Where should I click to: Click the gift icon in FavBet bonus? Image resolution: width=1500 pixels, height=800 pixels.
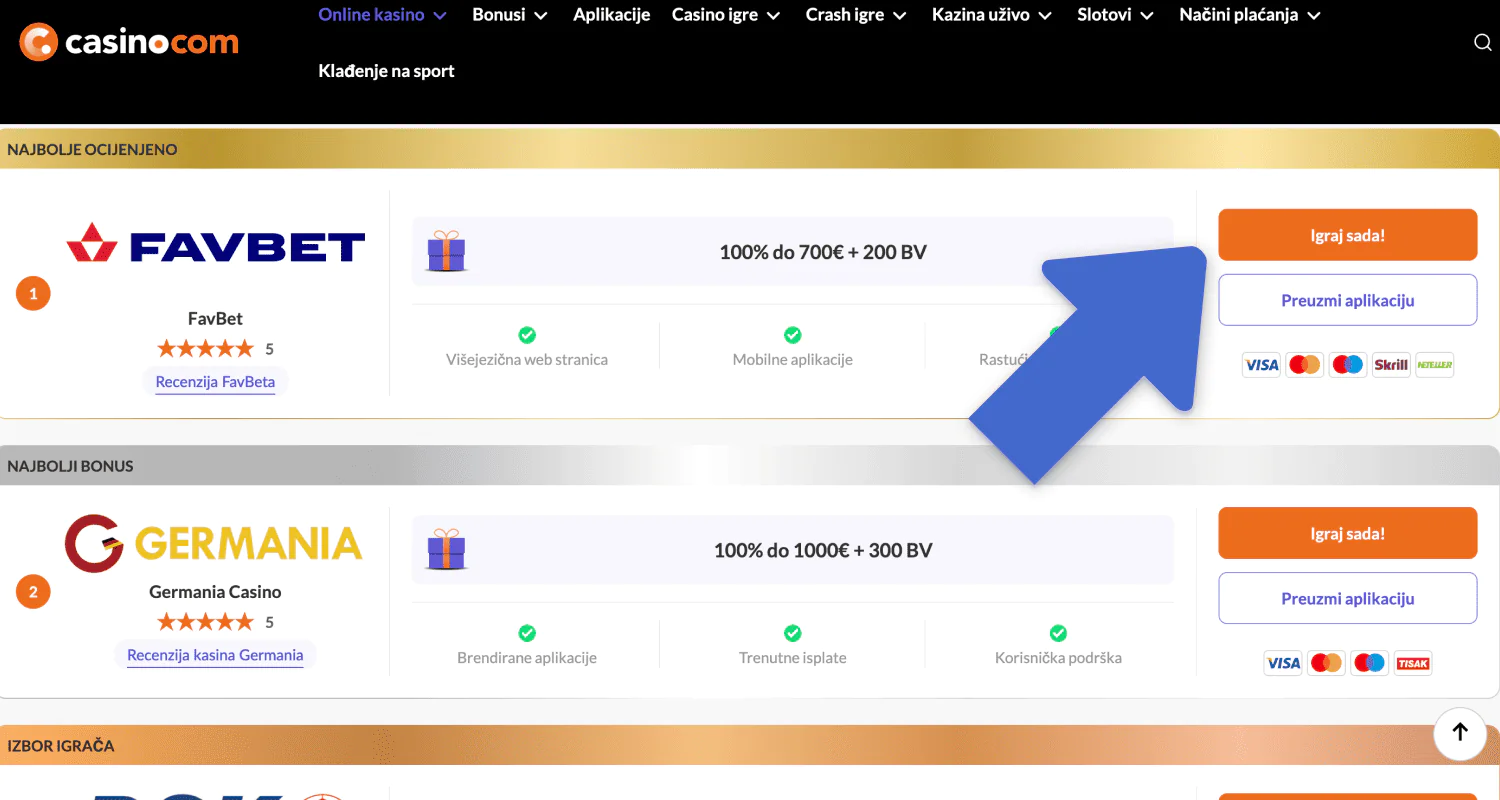446,251
